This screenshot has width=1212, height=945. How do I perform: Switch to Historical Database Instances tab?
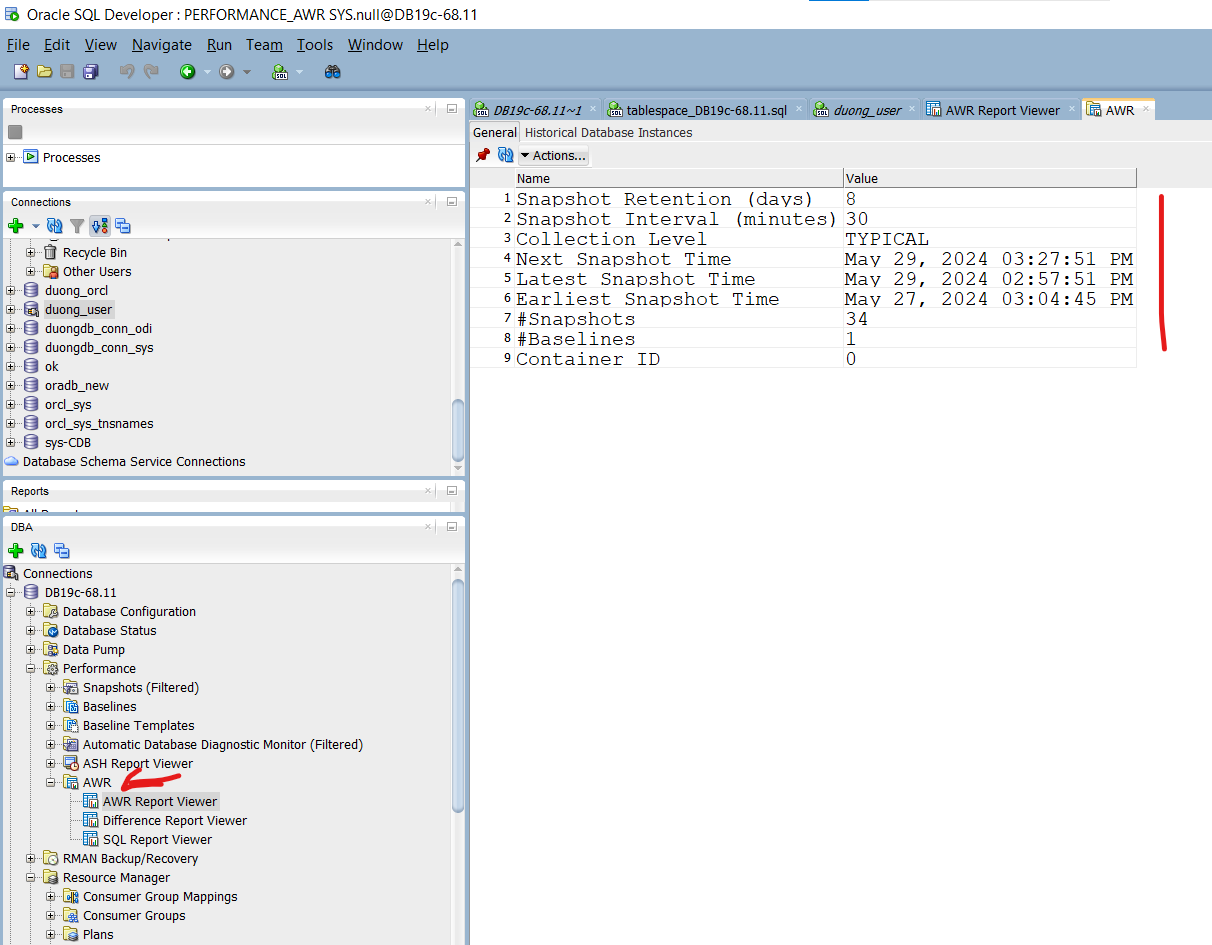coord(608,133)
